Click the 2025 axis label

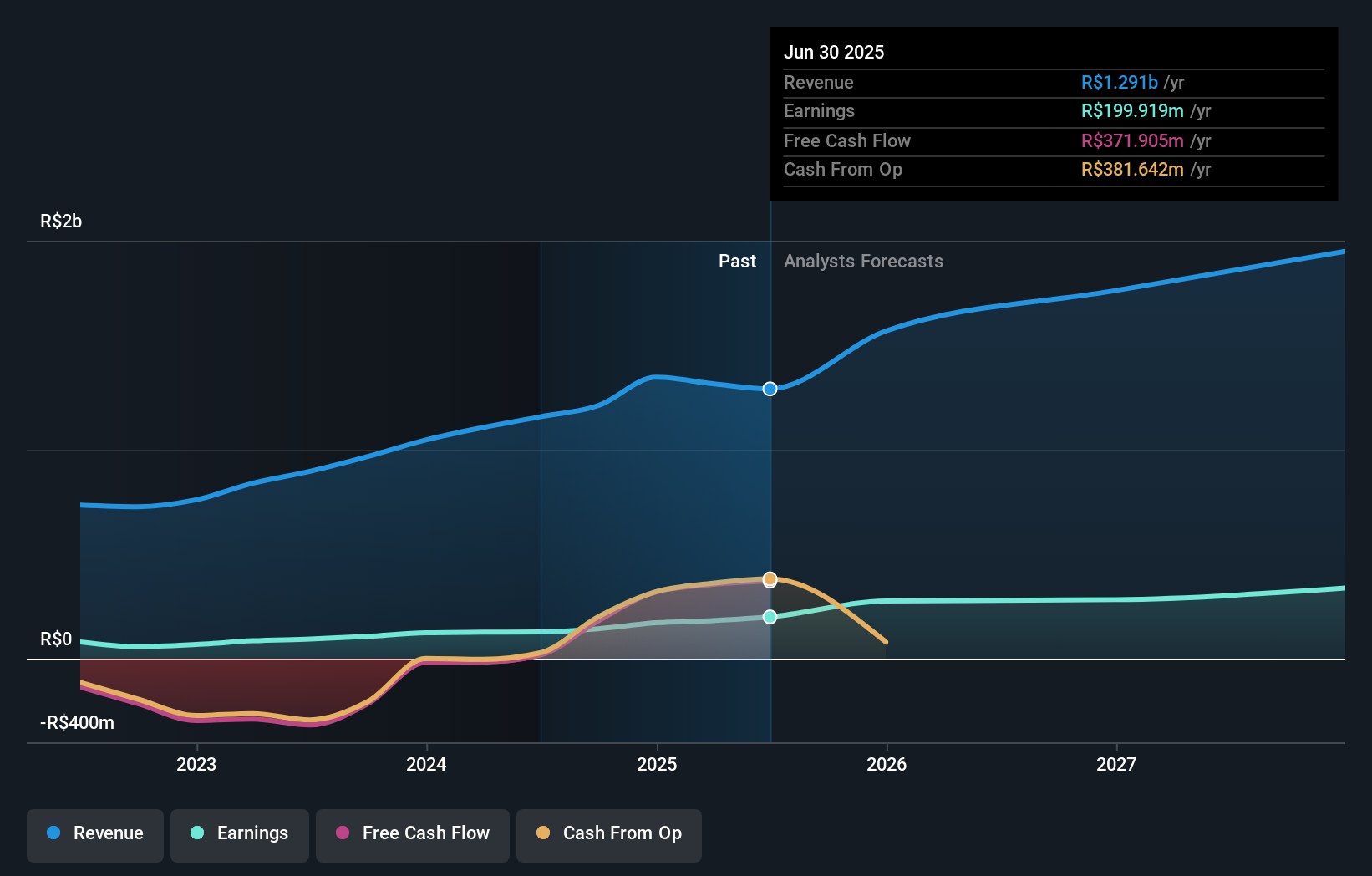(657, 764)
